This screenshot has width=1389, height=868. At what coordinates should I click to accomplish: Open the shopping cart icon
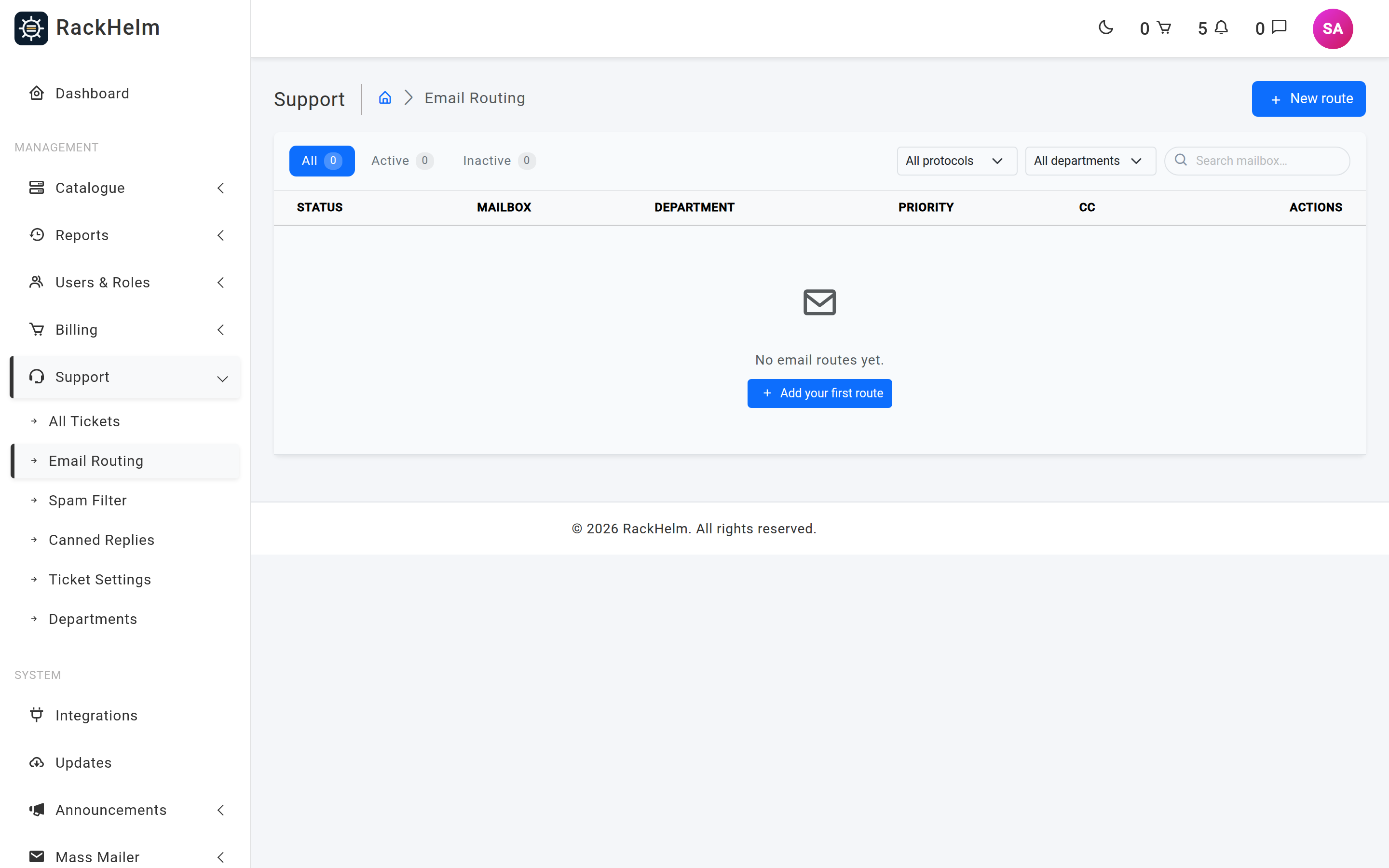(x=1163, y=27)
